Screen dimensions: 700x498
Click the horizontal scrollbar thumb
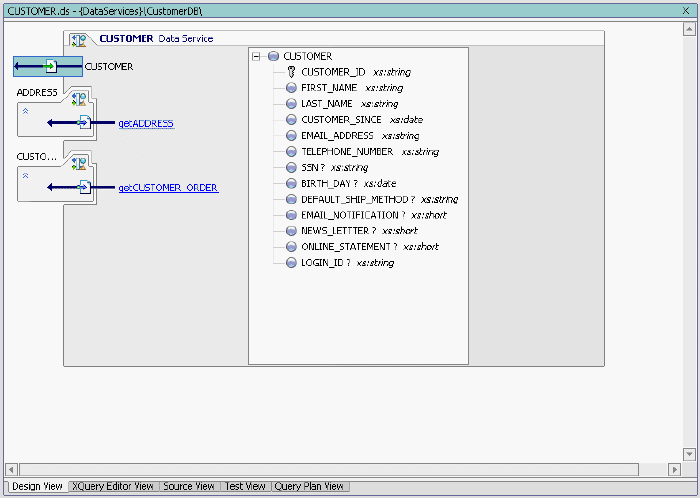coord(329,469)
